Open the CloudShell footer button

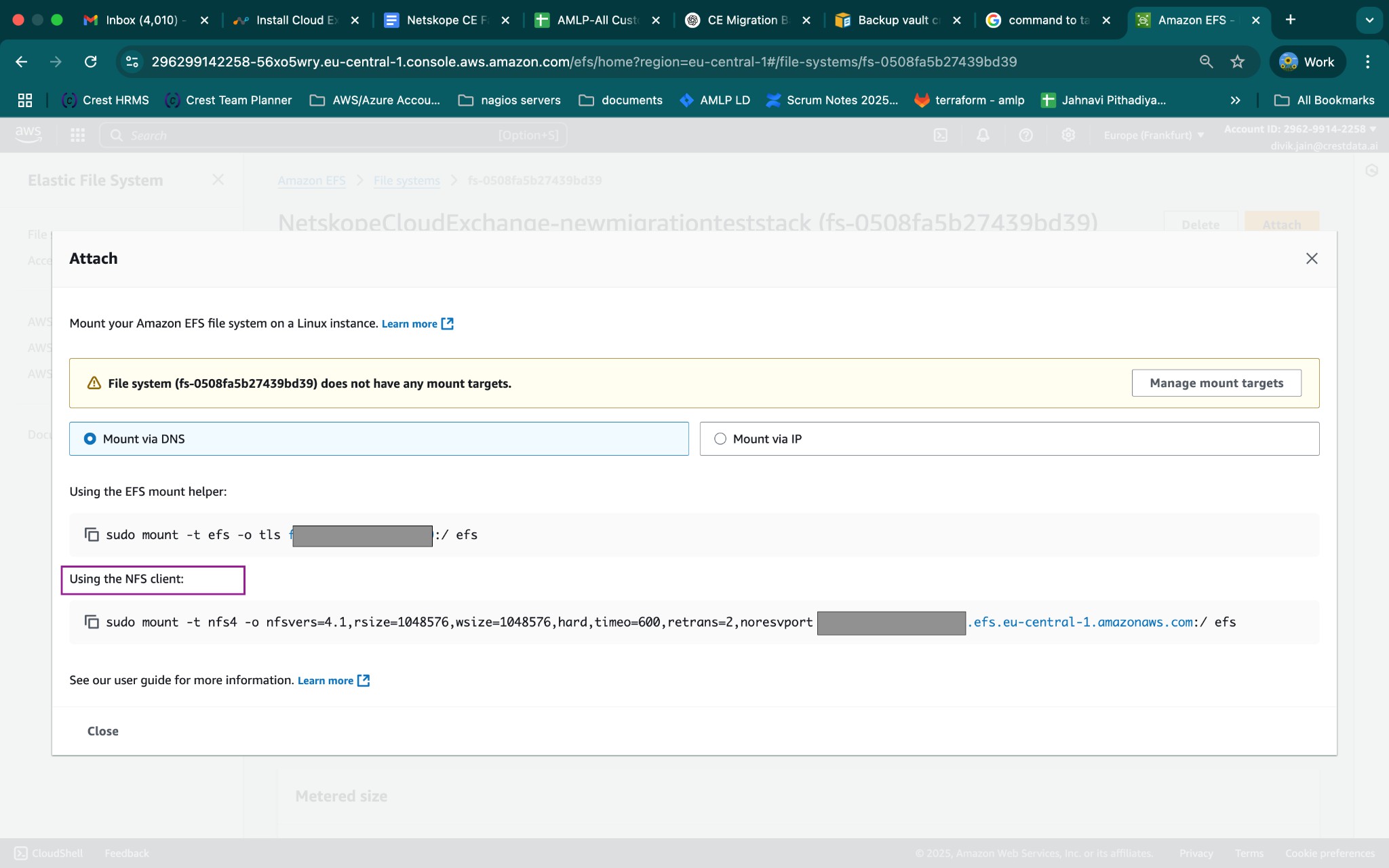point(48,853)
